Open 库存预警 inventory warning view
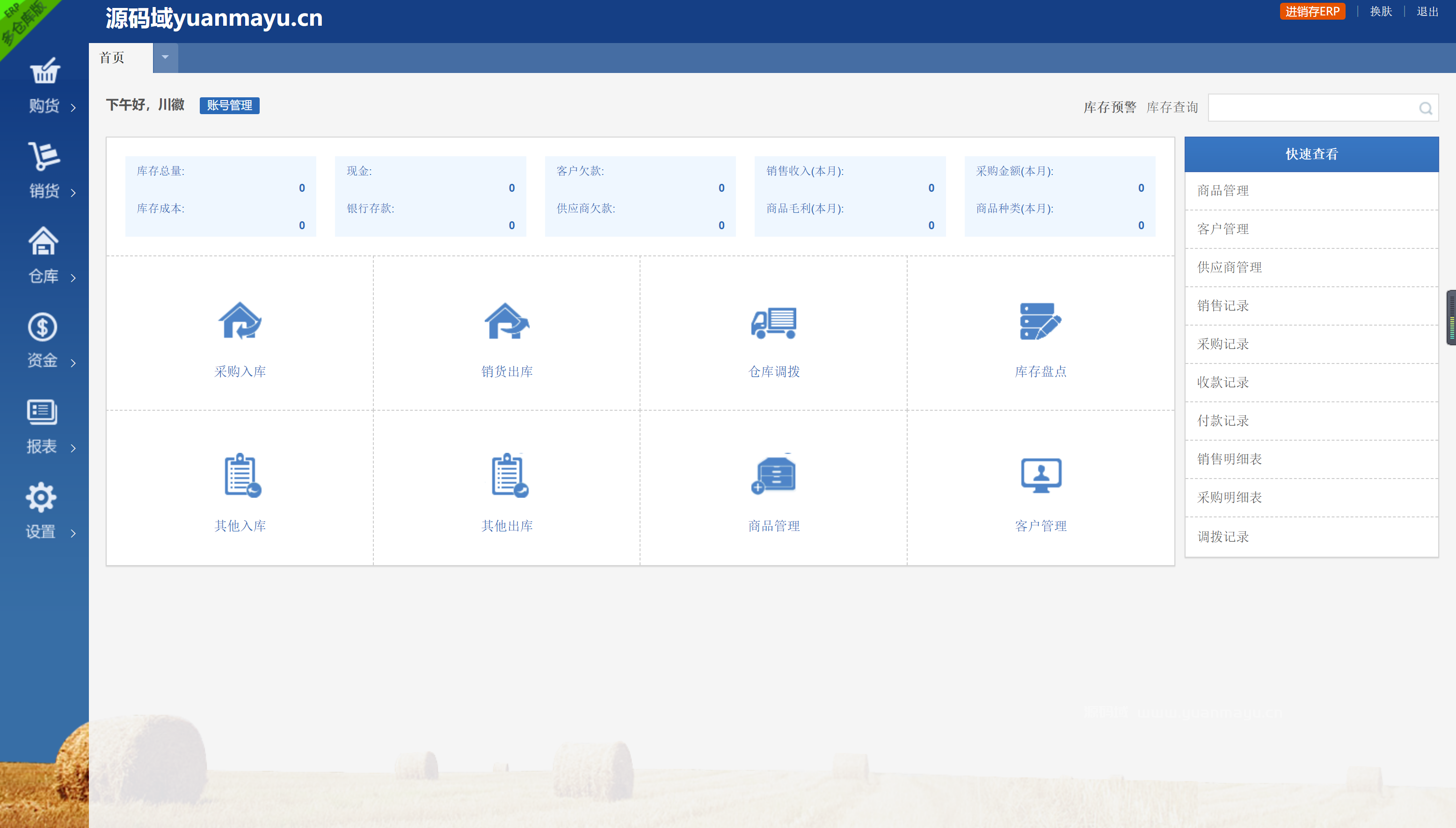The image size is (1456, 828). point(1108,107)
